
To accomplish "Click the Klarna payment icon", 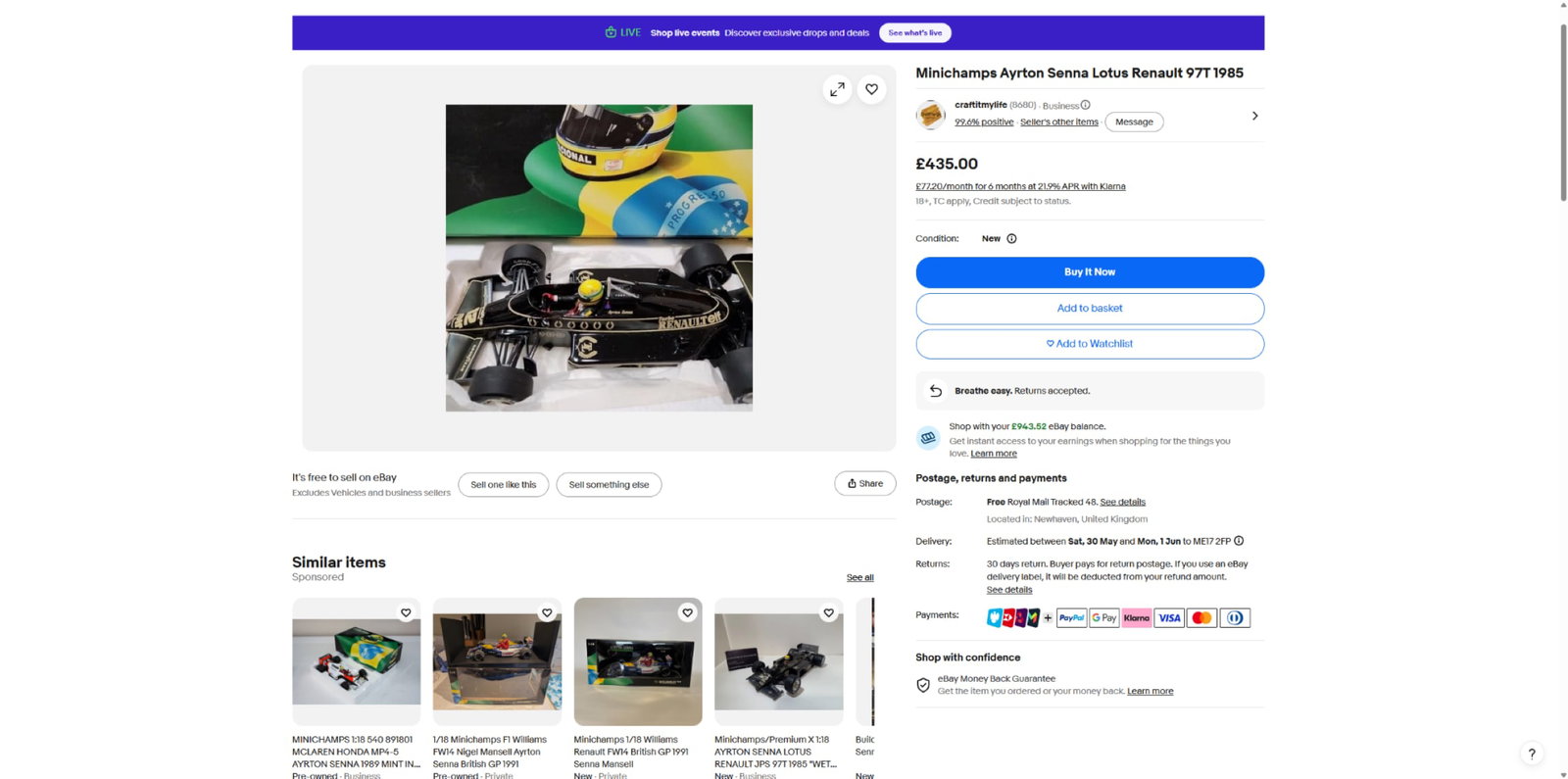I will click(1137, 617).
